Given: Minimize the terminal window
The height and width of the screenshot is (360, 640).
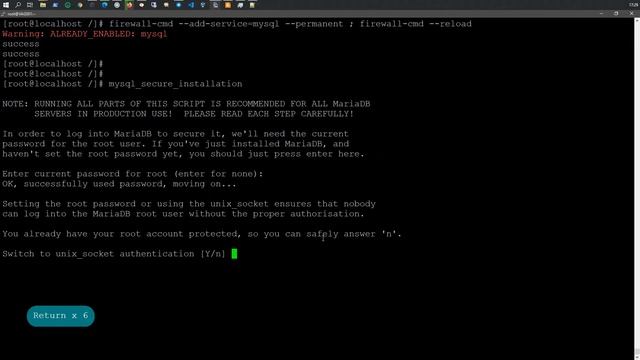Looking at the screenshot, I should click(602, 13).
